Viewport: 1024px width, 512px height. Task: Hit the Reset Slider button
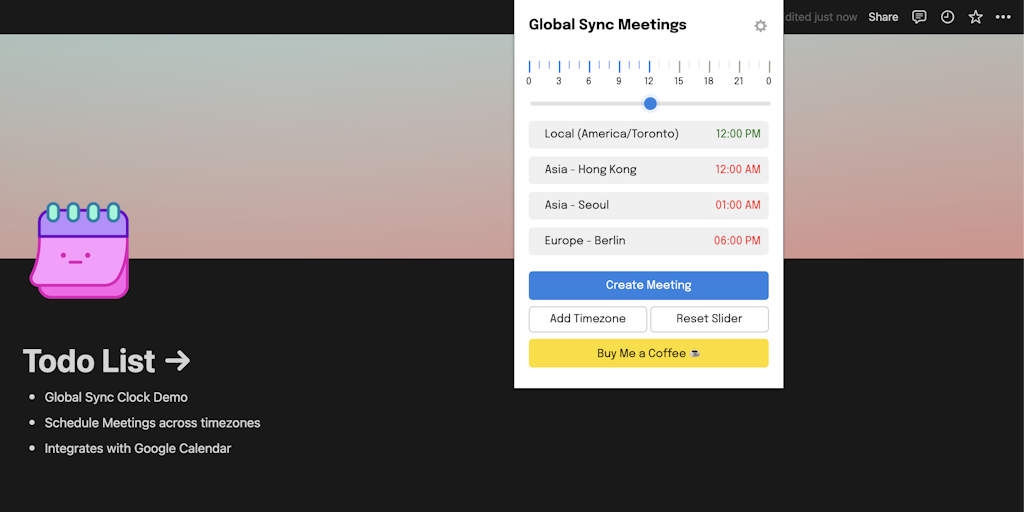point(709,319)
